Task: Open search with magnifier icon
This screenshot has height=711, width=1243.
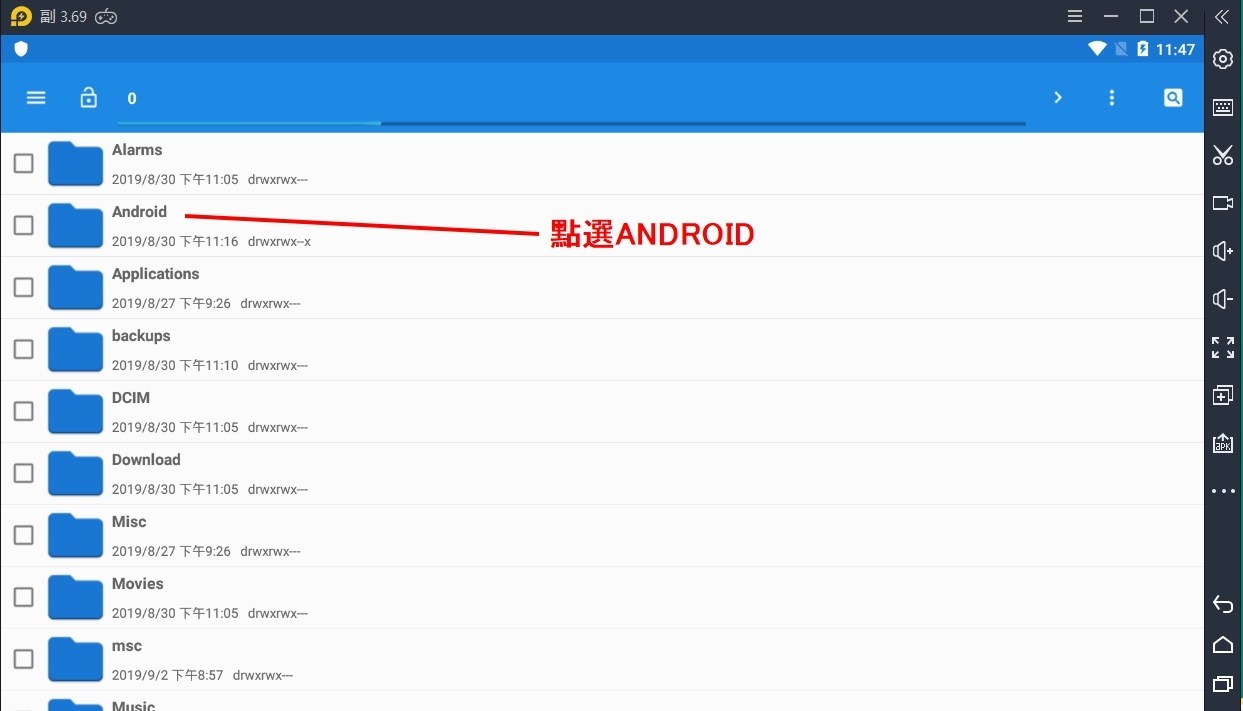Action: pyautogui.click(x=1173, y=98)
